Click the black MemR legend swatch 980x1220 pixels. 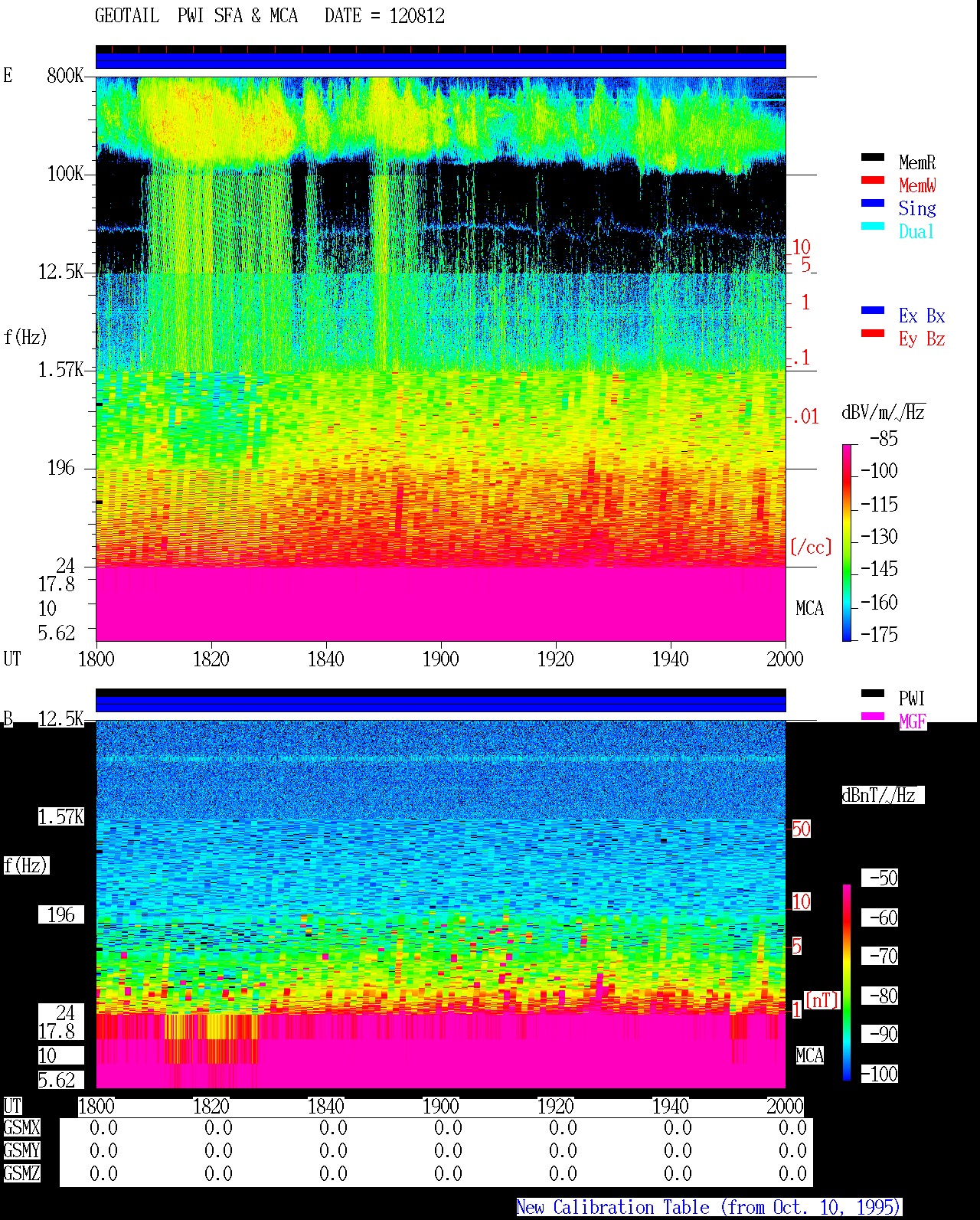(x=873, y=157)
